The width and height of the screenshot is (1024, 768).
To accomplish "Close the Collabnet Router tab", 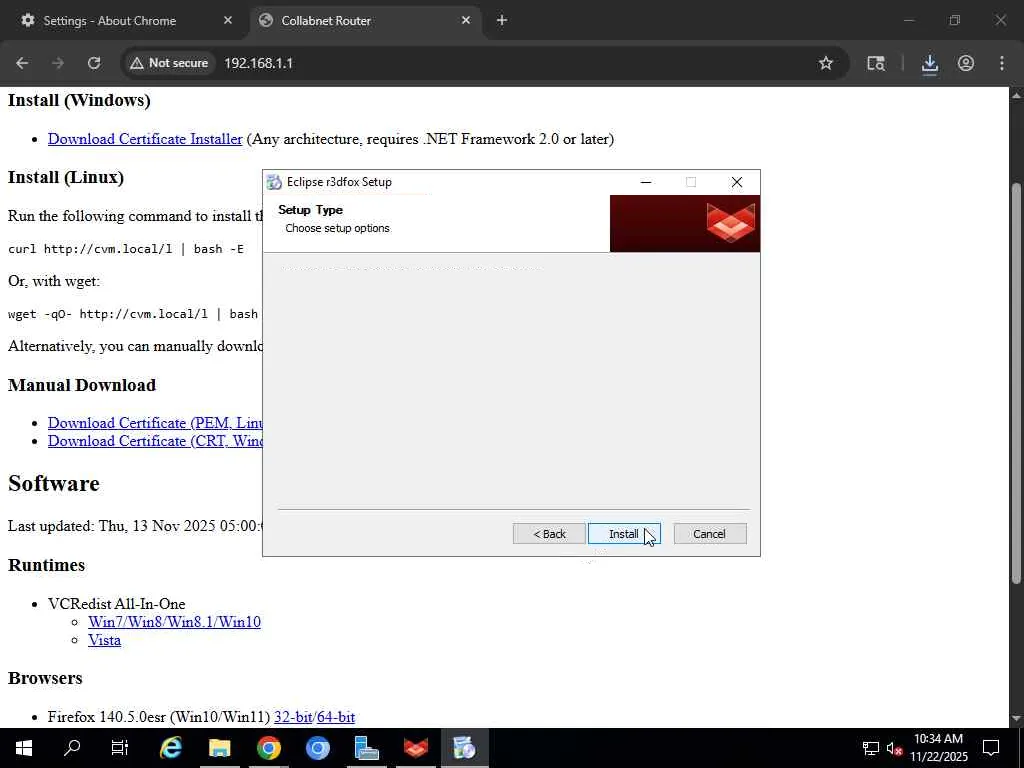I will (466, 20).
